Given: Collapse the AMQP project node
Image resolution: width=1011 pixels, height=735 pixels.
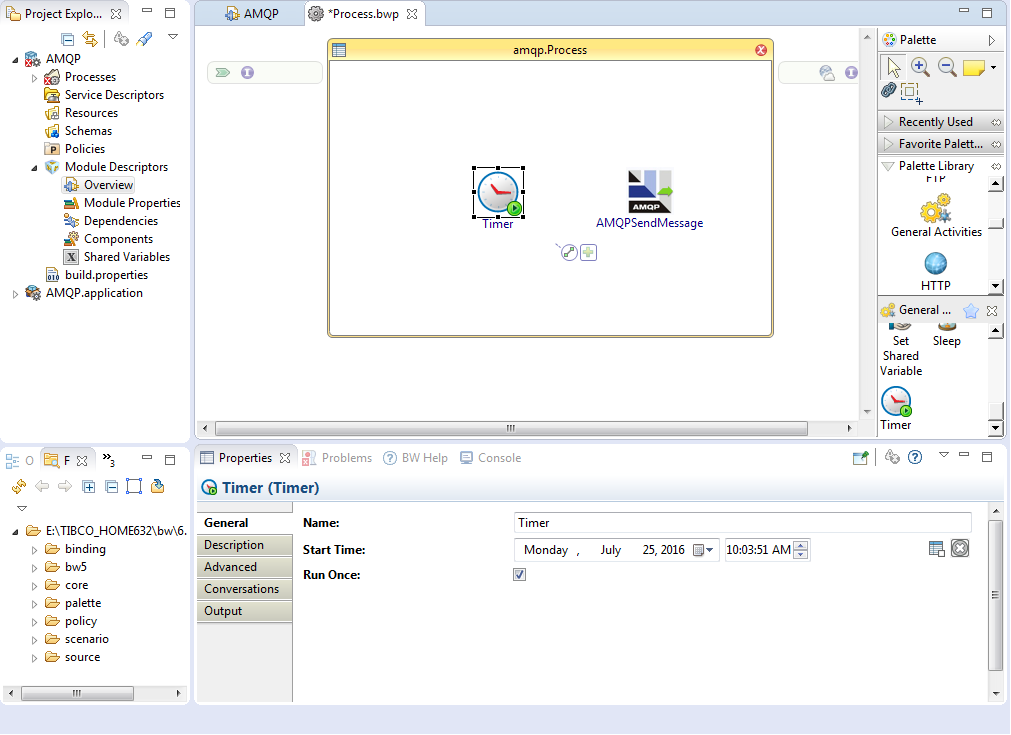Looking at the screenshot, I should tap(15, 60).
